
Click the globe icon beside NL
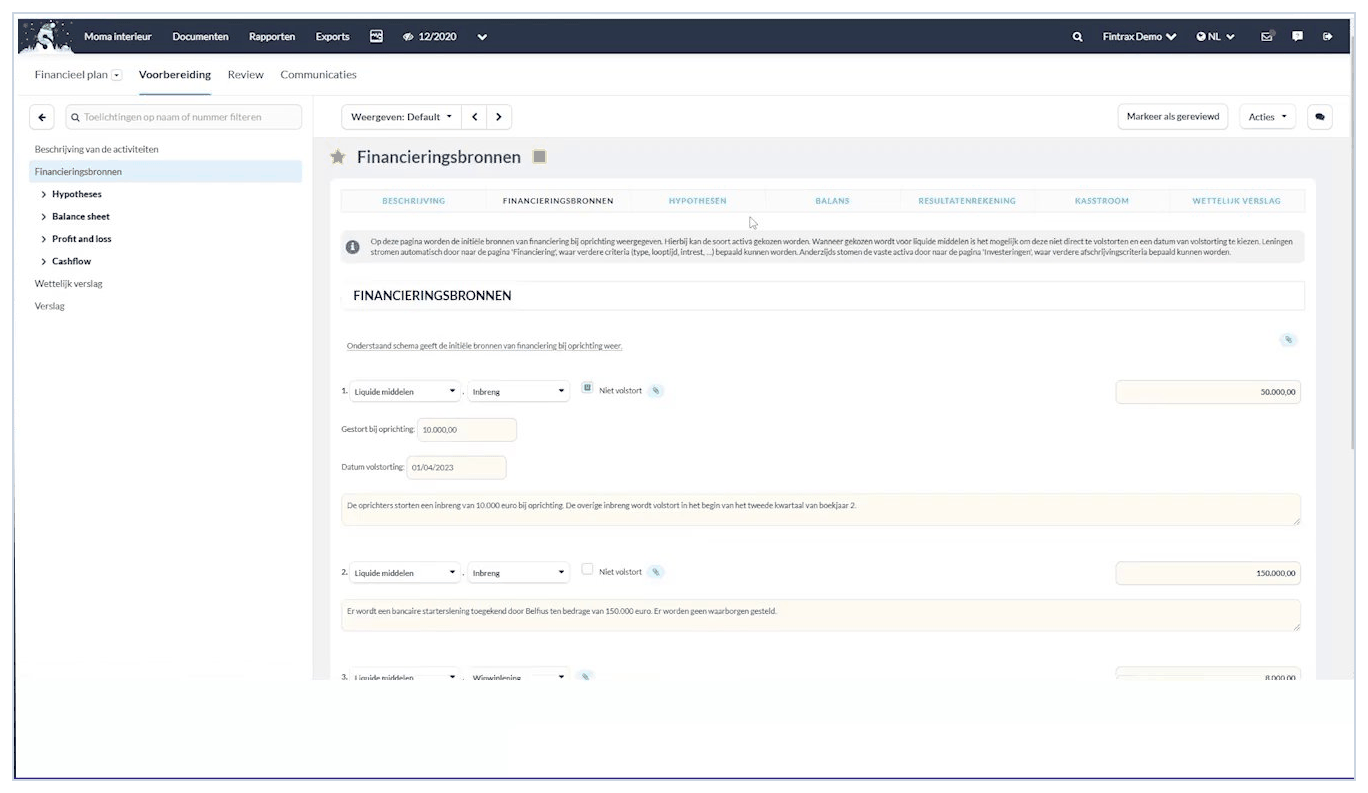1201,37
